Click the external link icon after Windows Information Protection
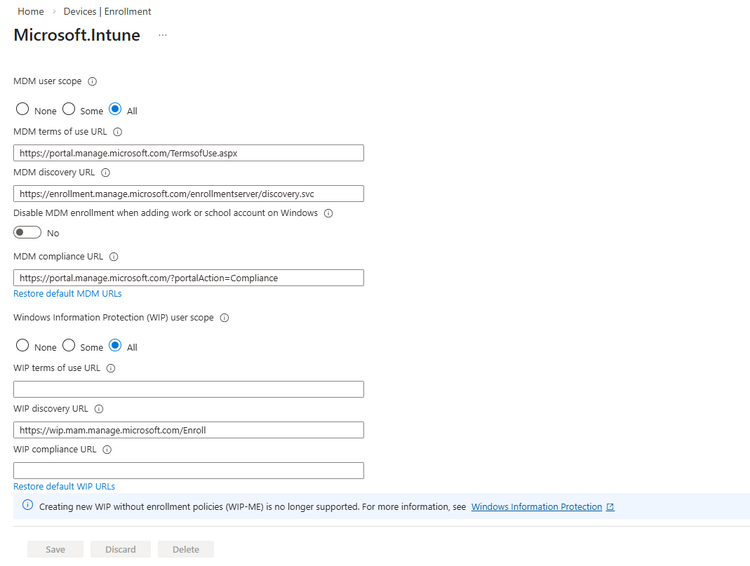750x566 pixels. click(x=610, y=507)
